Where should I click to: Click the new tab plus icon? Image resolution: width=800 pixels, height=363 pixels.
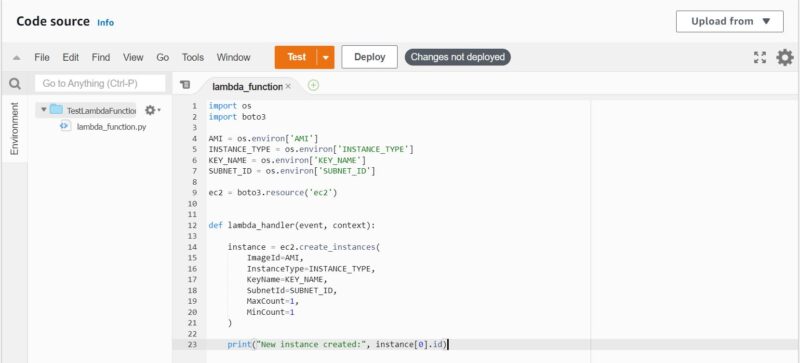tap(314, 85)
